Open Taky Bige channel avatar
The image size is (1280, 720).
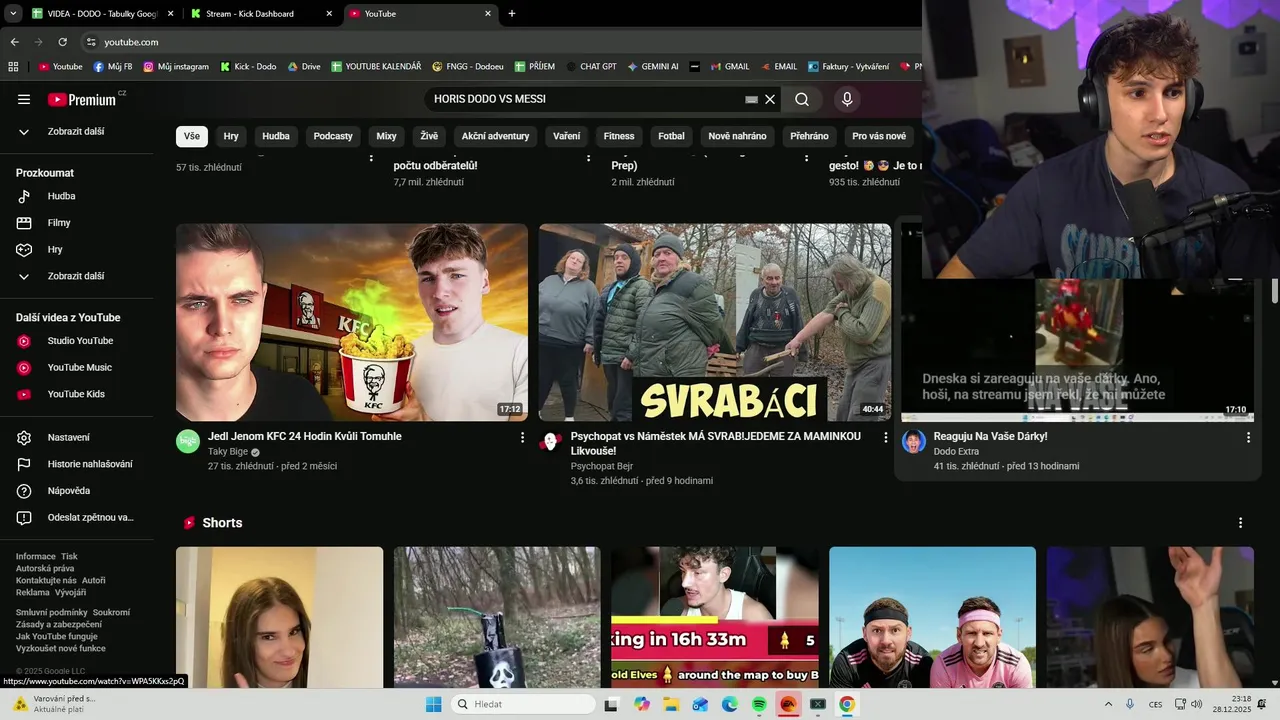click(x=188, y=441)
